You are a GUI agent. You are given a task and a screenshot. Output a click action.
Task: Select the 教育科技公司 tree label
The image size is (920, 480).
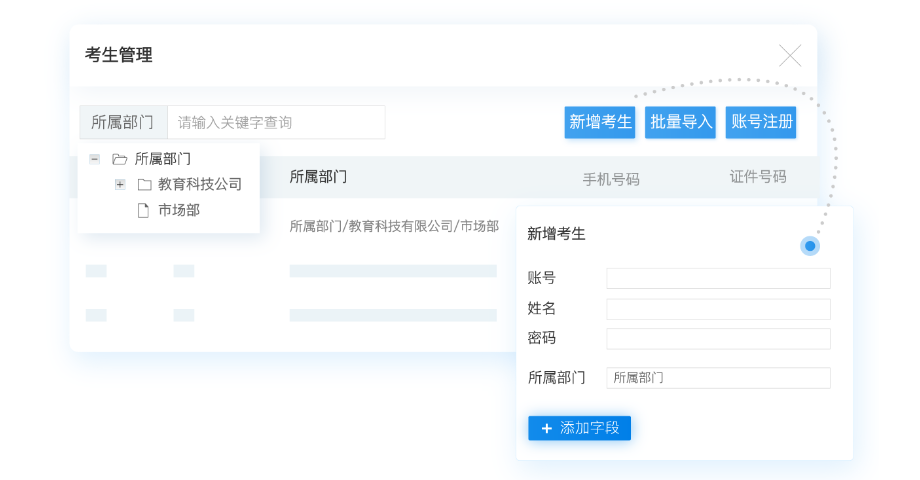coord(200,184)
